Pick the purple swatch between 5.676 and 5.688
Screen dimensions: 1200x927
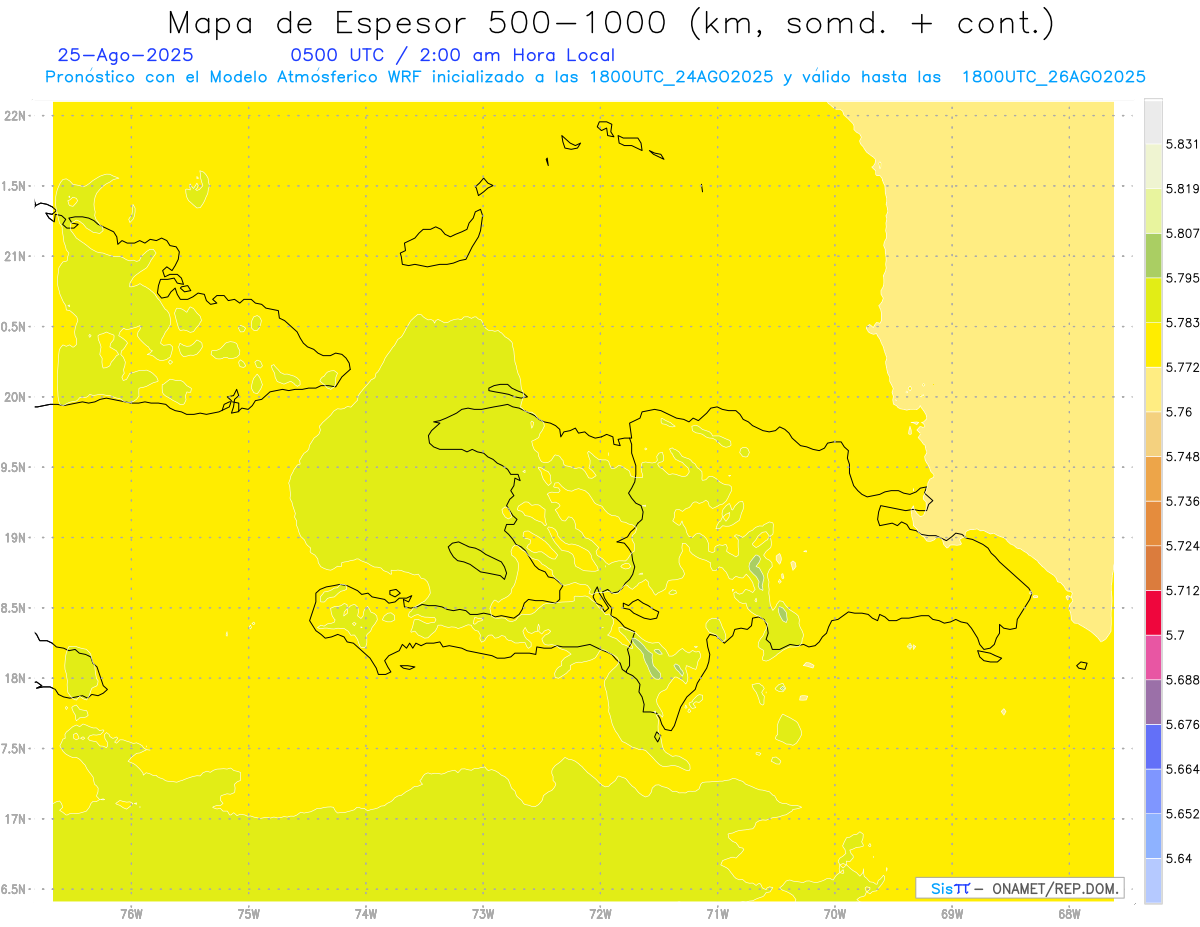[1153, 702]
